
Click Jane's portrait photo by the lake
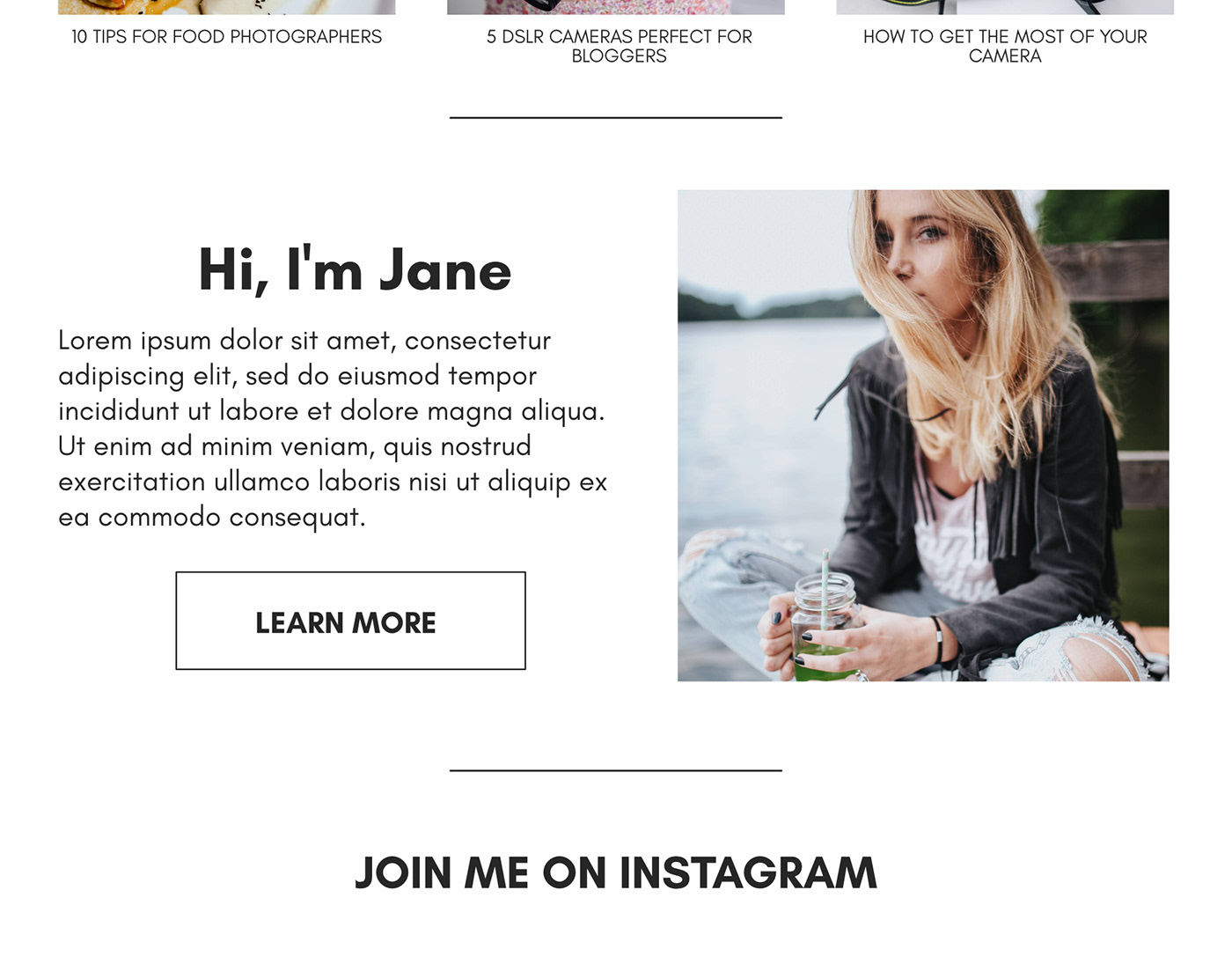click(x=923, y=435)
